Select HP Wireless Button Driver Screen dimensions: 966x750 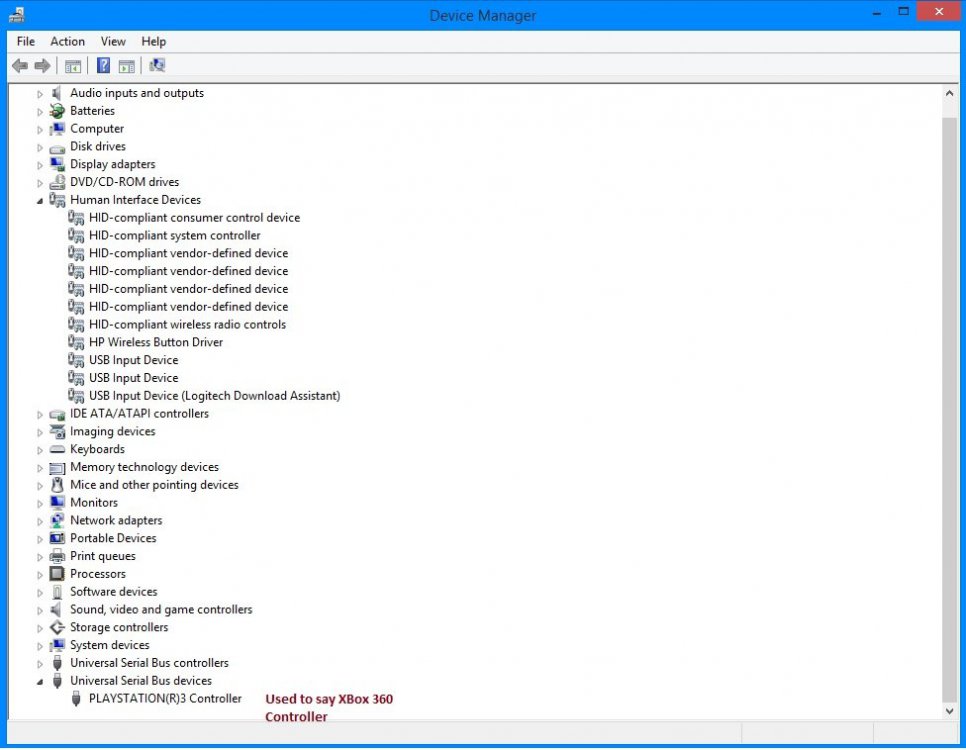pos(155,342)
